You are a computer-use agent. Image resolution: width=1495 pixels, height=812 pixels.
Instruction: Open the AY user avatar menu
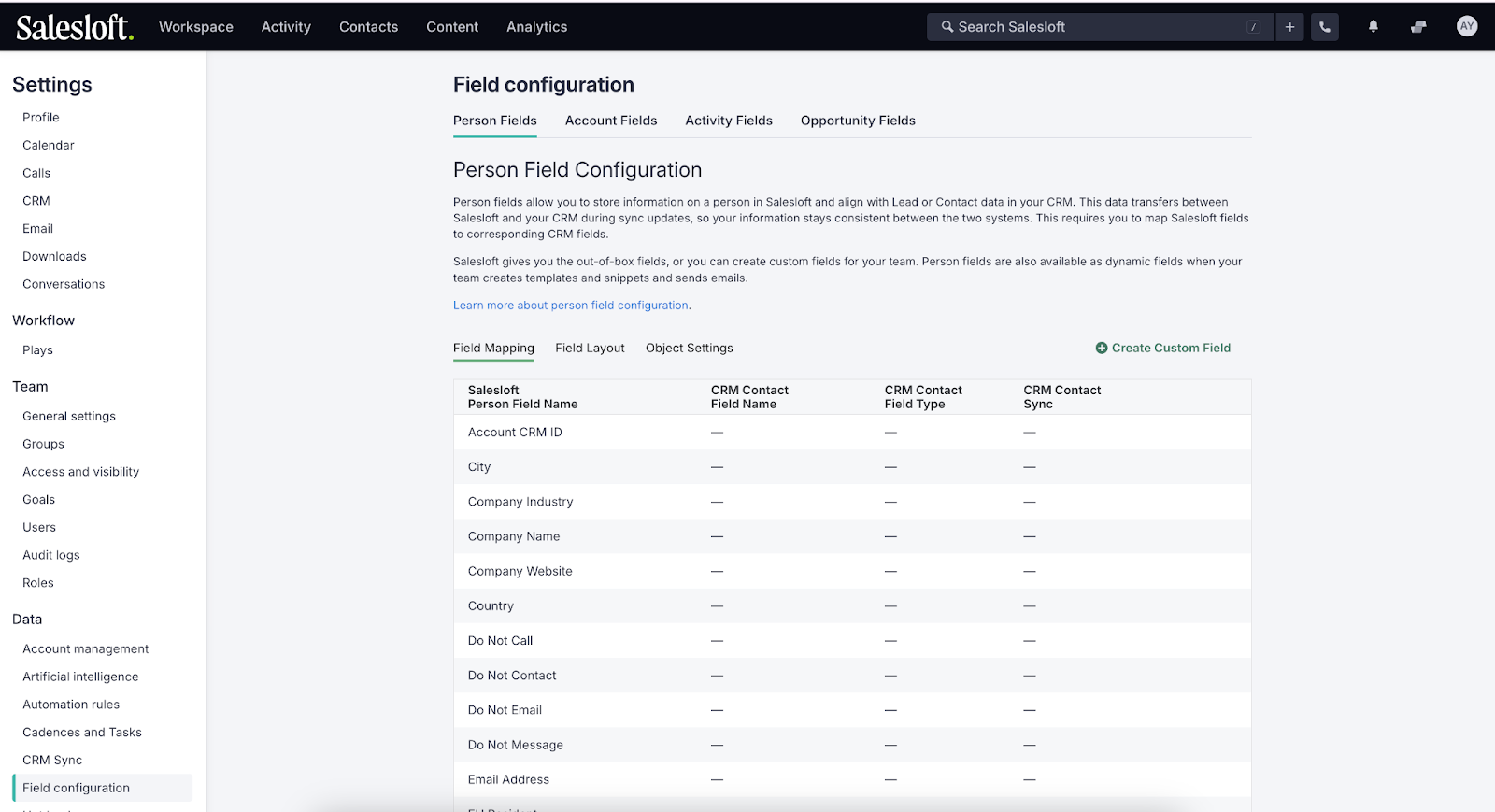tap(1467, 26)
